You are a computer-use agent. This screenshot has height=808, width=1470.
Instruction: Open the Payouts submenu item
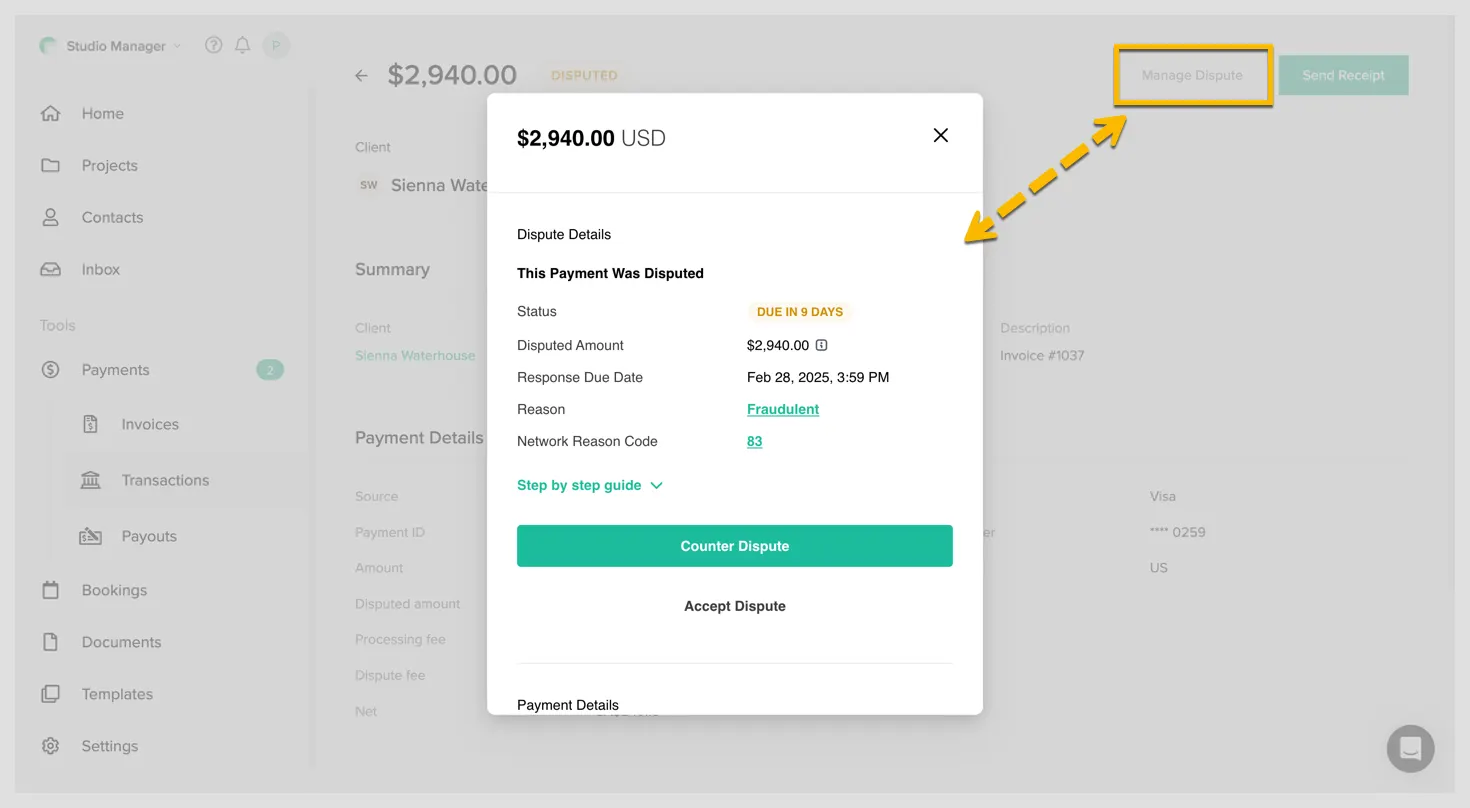pos(149,536)
